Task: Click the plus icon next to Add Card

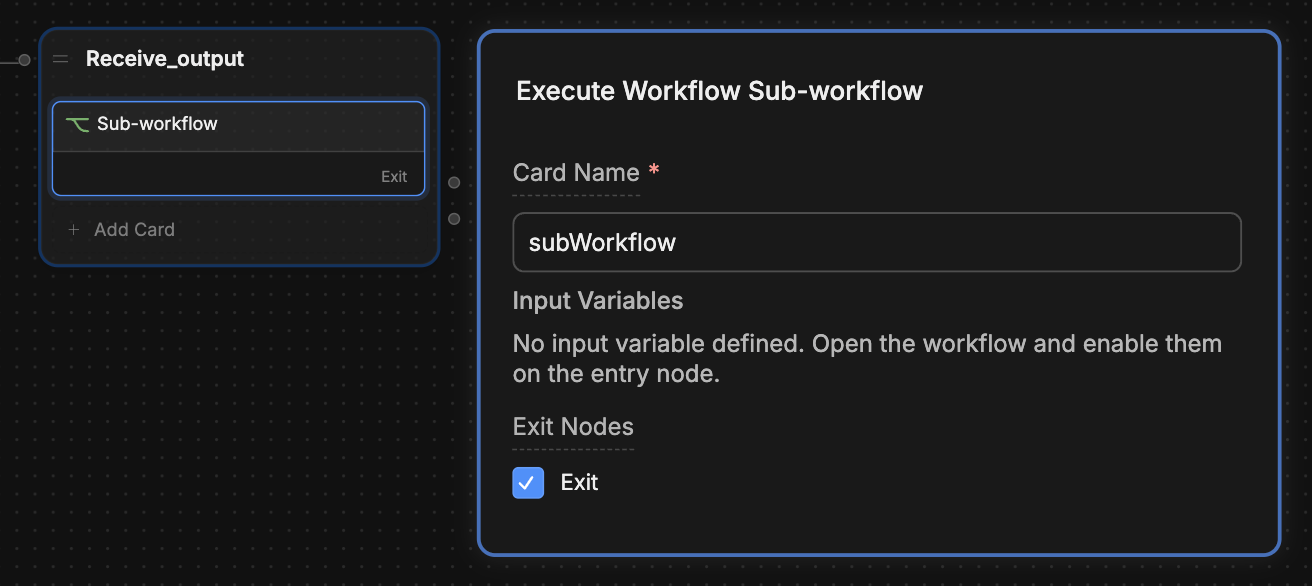Action: [x=73, y=229]
